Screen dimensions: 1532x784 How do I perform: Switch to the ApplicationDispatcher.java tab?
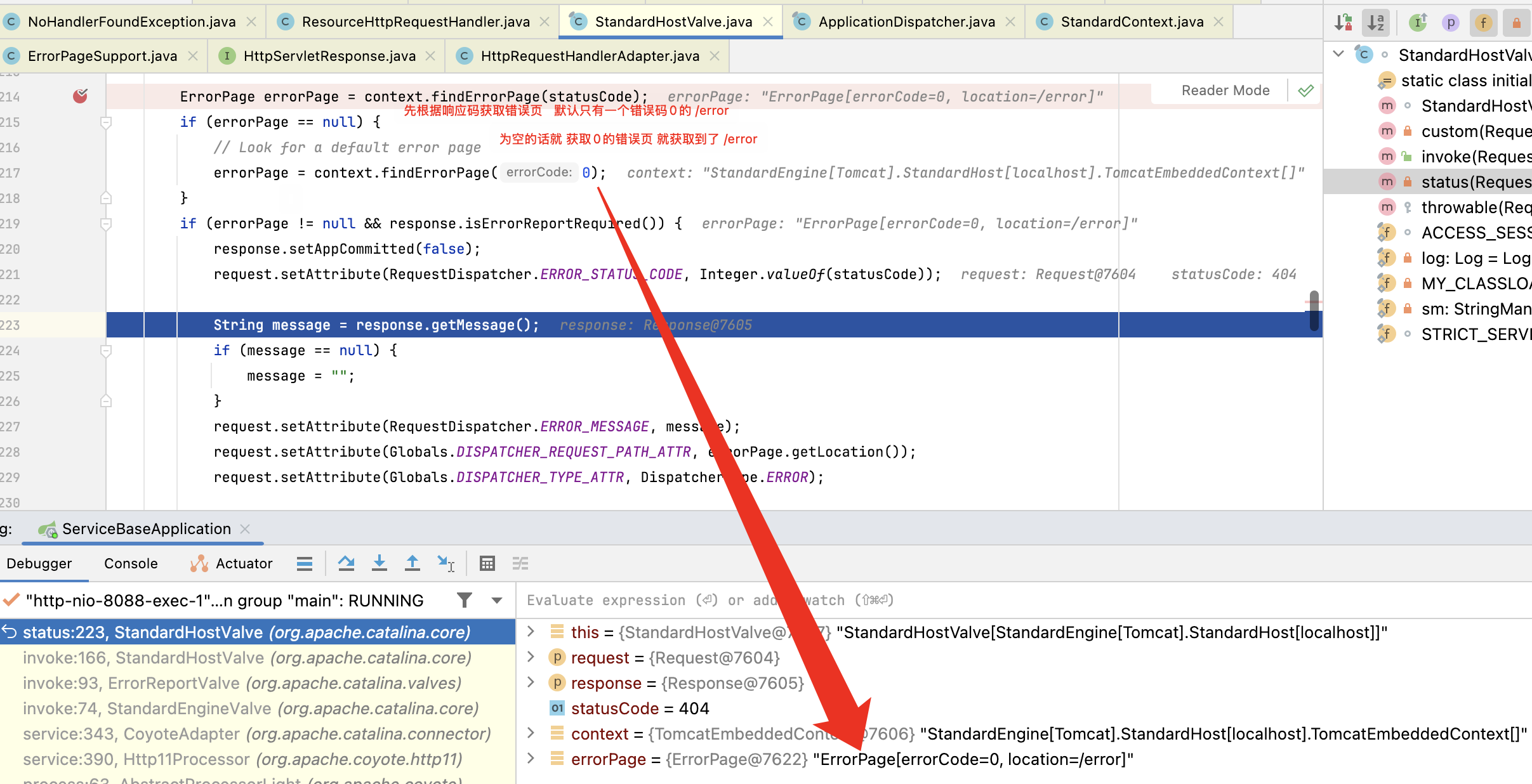tap(906, 22)
